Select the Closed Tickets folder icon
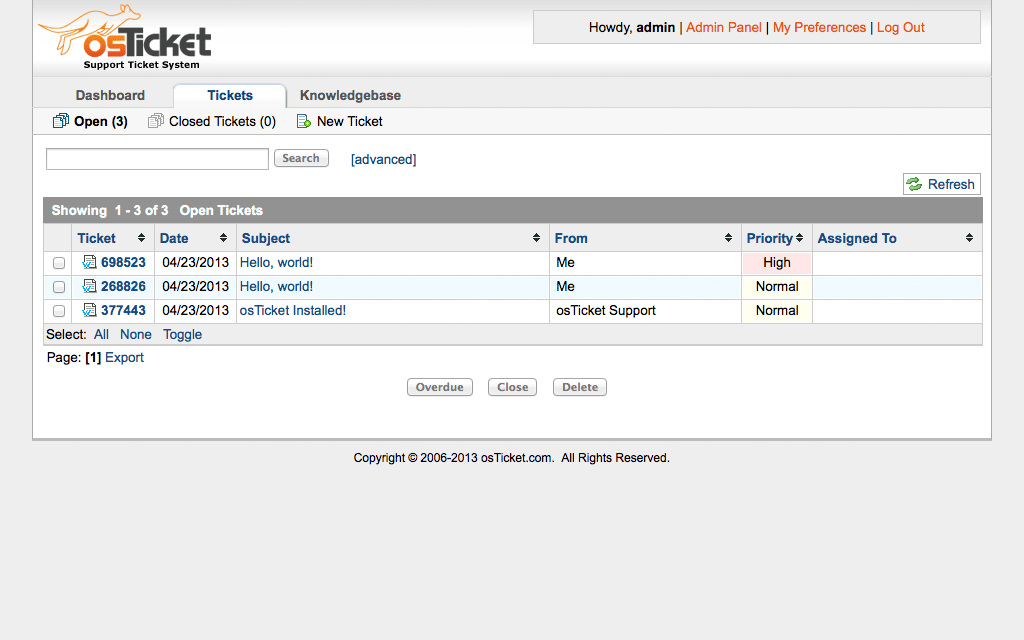Viewport: 1024px width, 640px height. [156, 120]
